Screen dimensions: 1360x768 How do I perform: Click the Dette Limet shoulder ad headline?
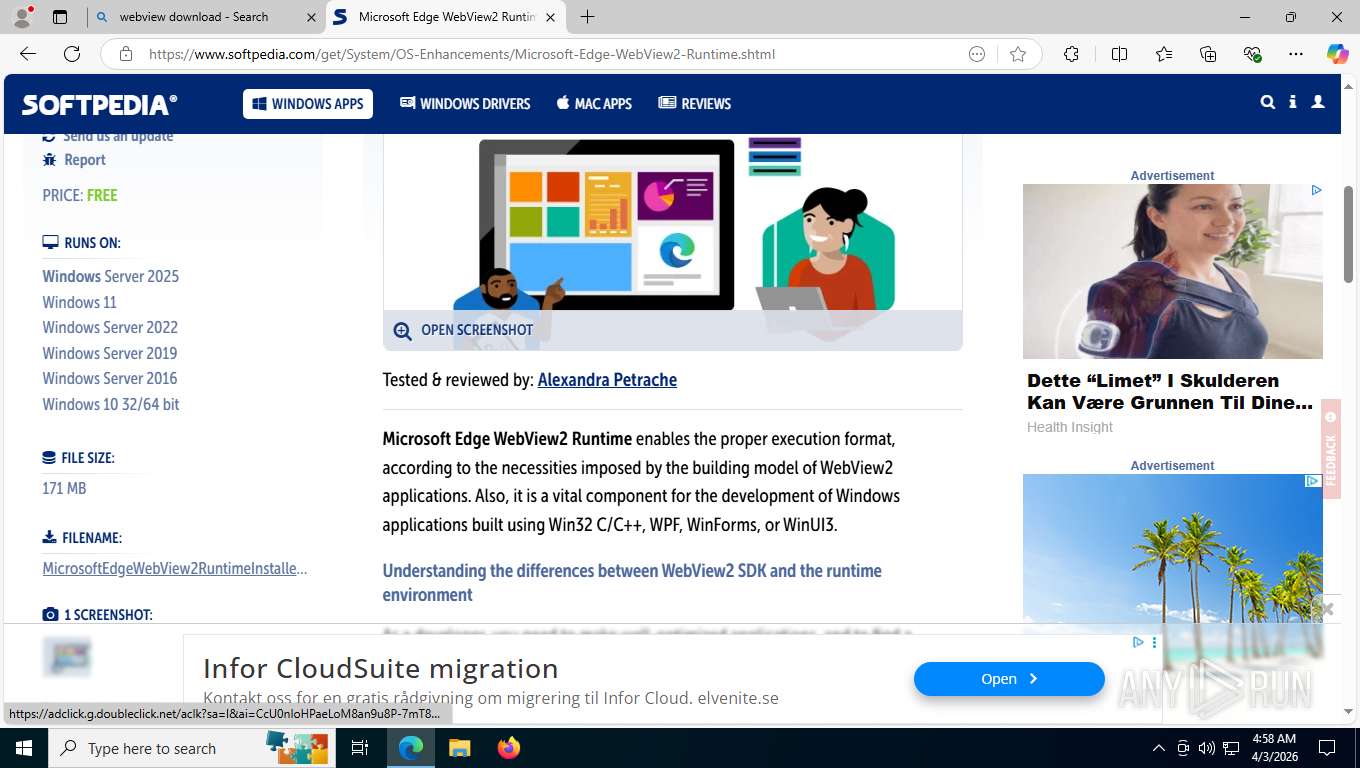(x=1170, y=391)
